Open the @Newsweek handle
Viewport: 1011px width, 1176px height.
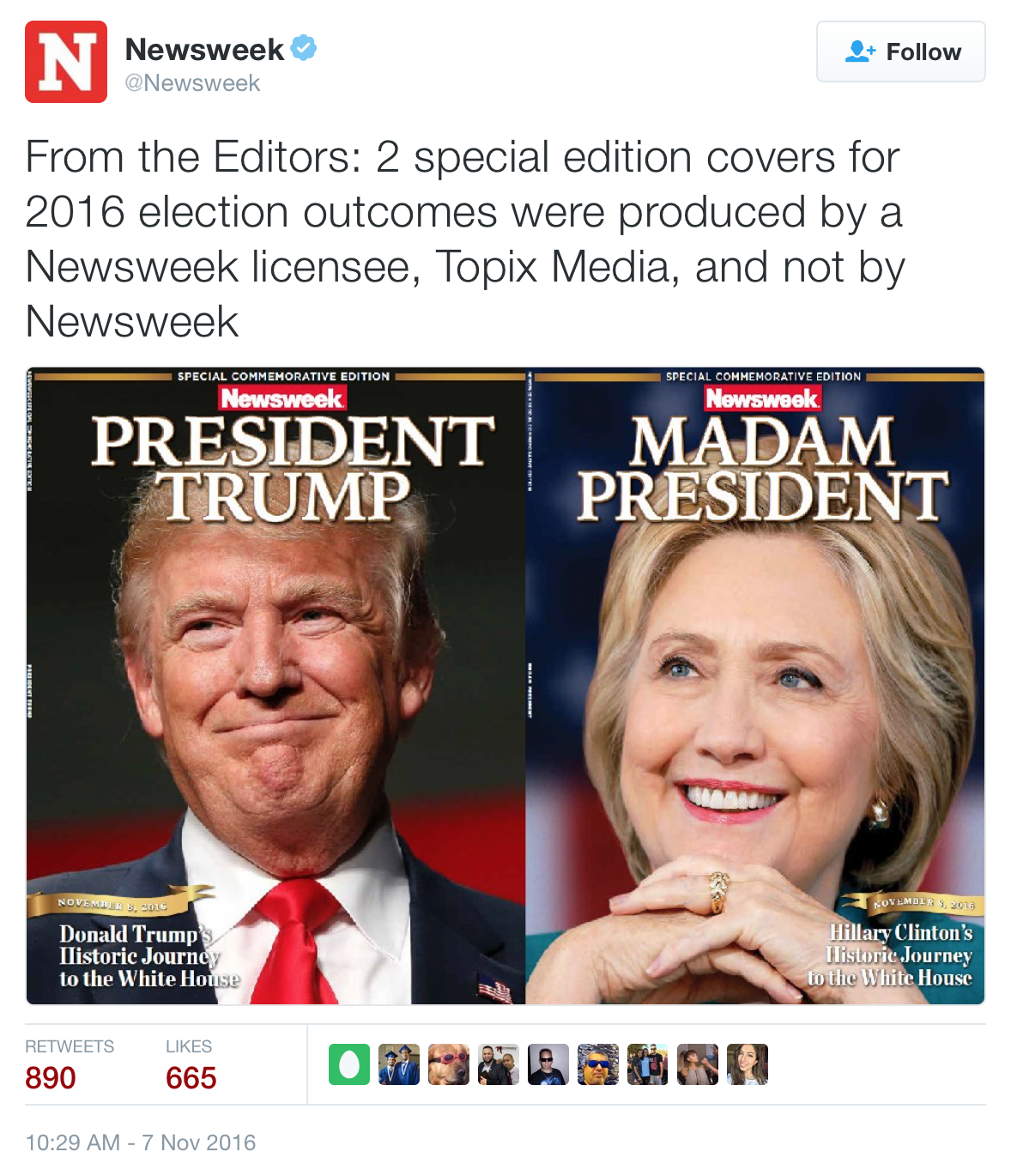click(x=192, y=83)
